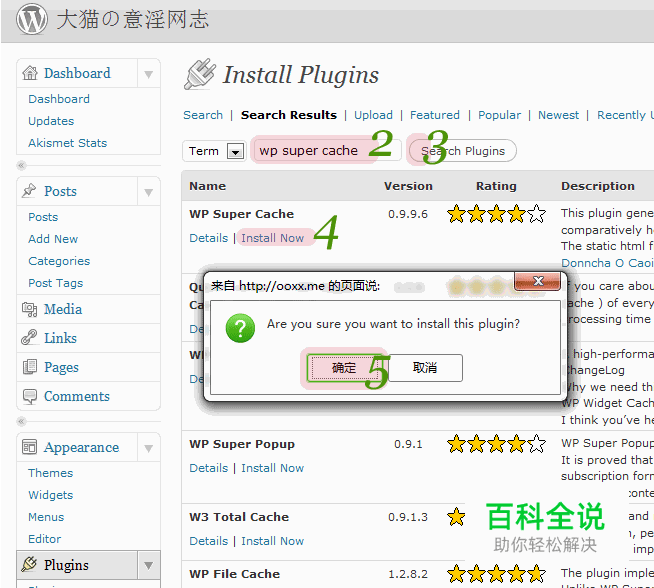Click the Dashboard house icon
The image size is (654, 588).
click(30, 73)
